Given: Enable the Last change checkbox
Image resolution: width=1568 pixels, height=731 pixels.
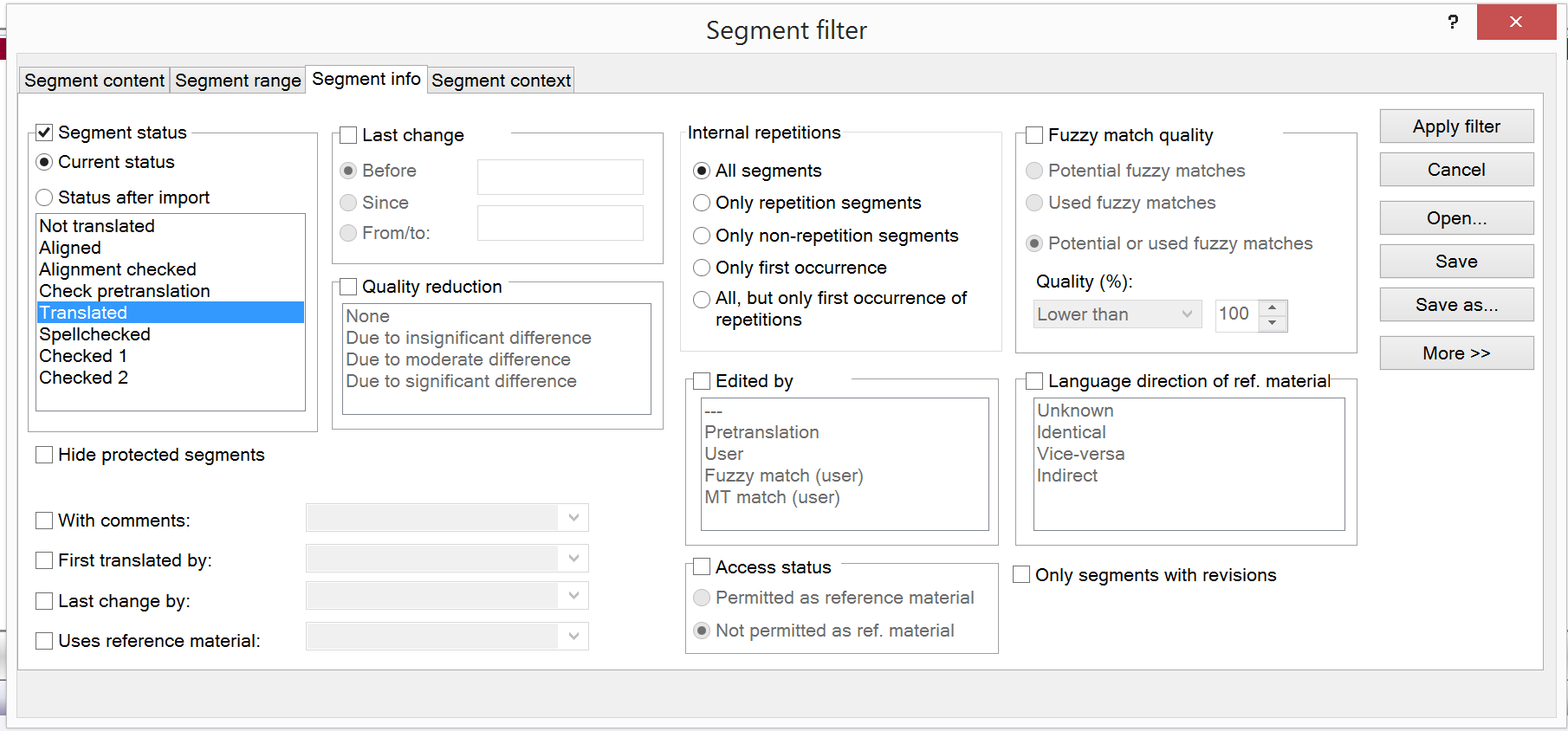Looking at the screenshot, I should (349, 135).
